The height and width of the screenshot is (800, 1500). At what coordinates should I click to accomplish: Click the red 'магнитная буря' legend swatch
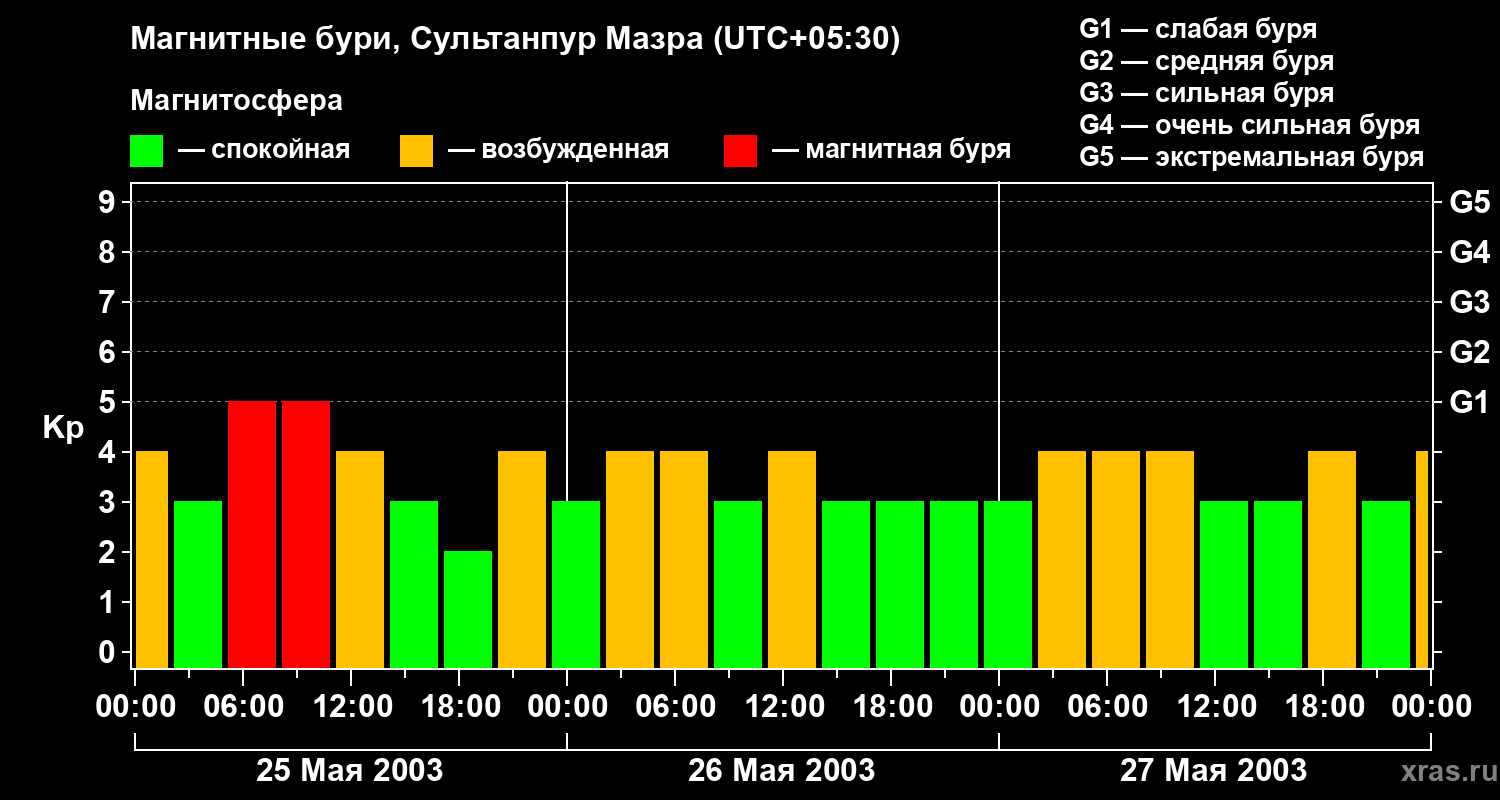[x=741, y=151]
